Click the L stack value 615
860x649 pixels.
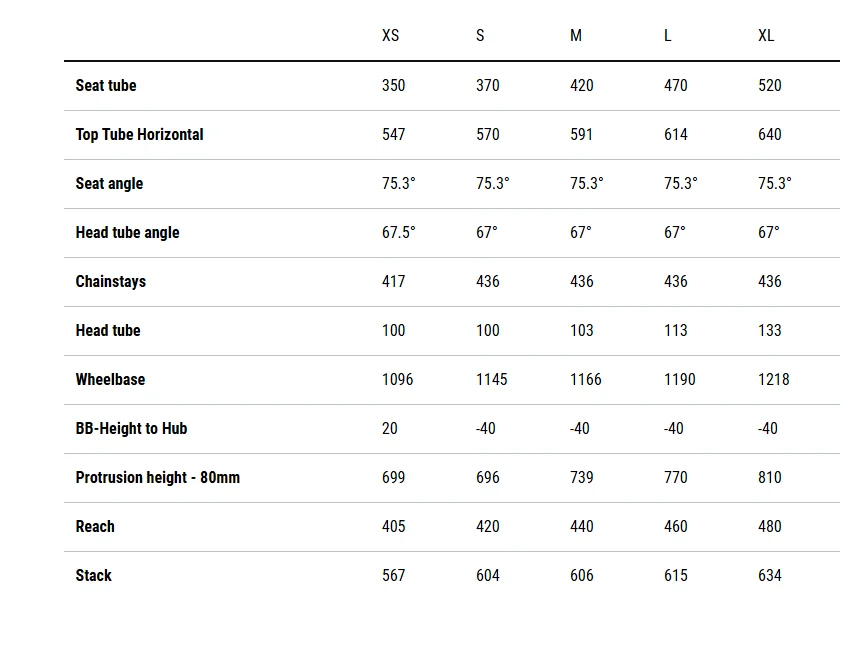(676, 575)
